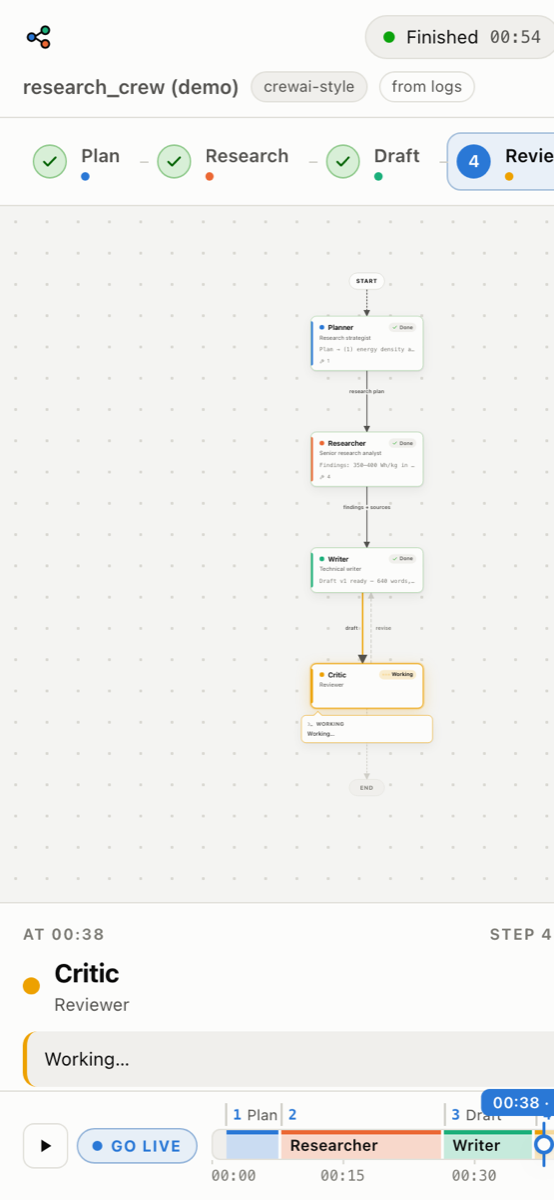Screen dimensions: 554x1200
Task: Select the Planner node in graph
Action: click(x=367, y=344)
